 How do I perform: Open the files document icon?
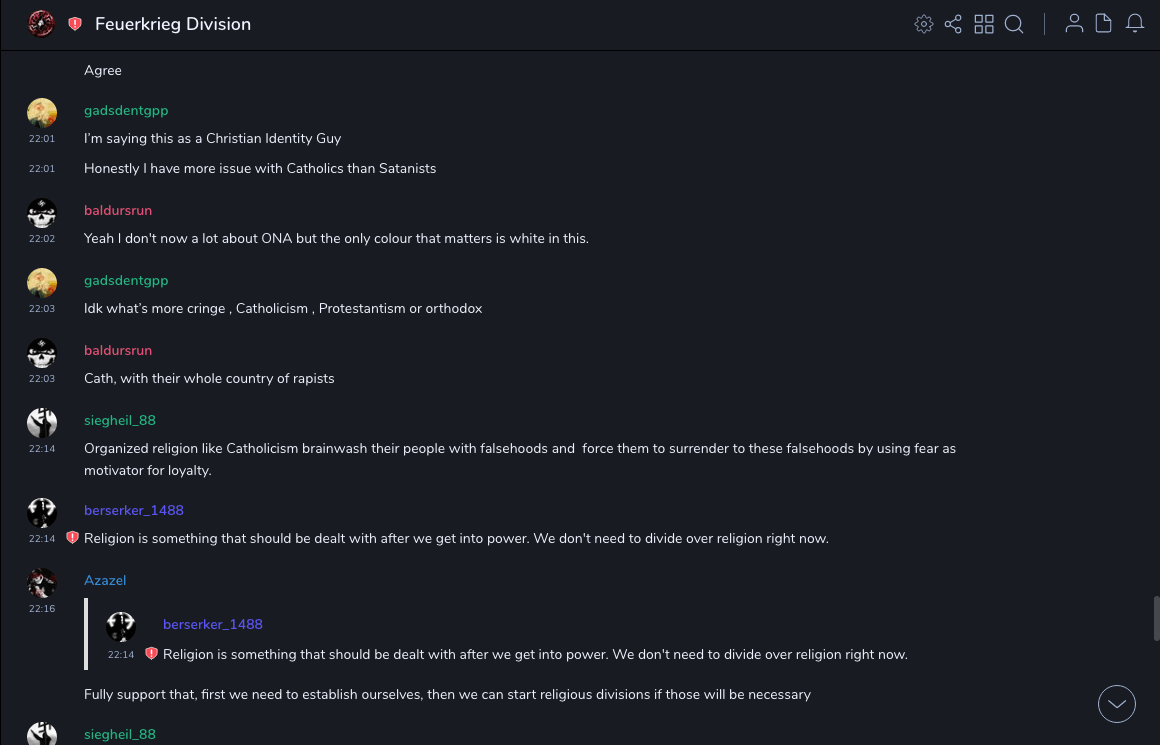click(x=1104, y=24)
